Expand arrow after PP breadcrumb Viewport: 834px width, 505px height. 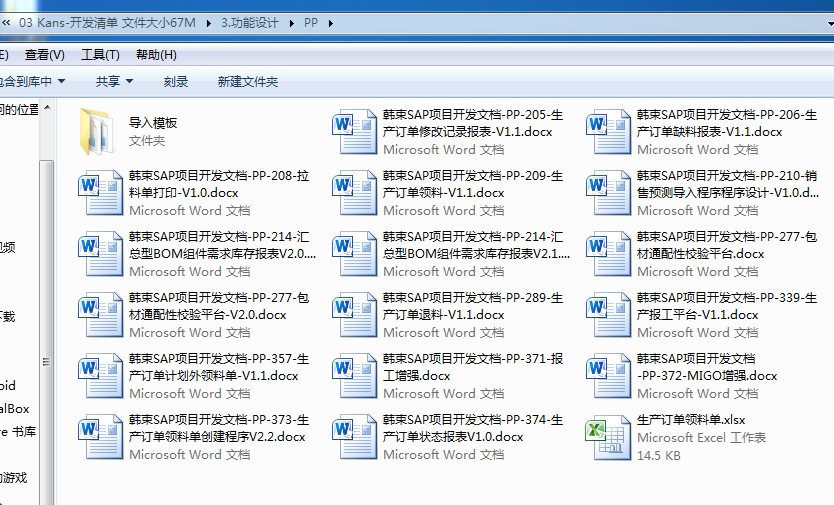[331, 23]
